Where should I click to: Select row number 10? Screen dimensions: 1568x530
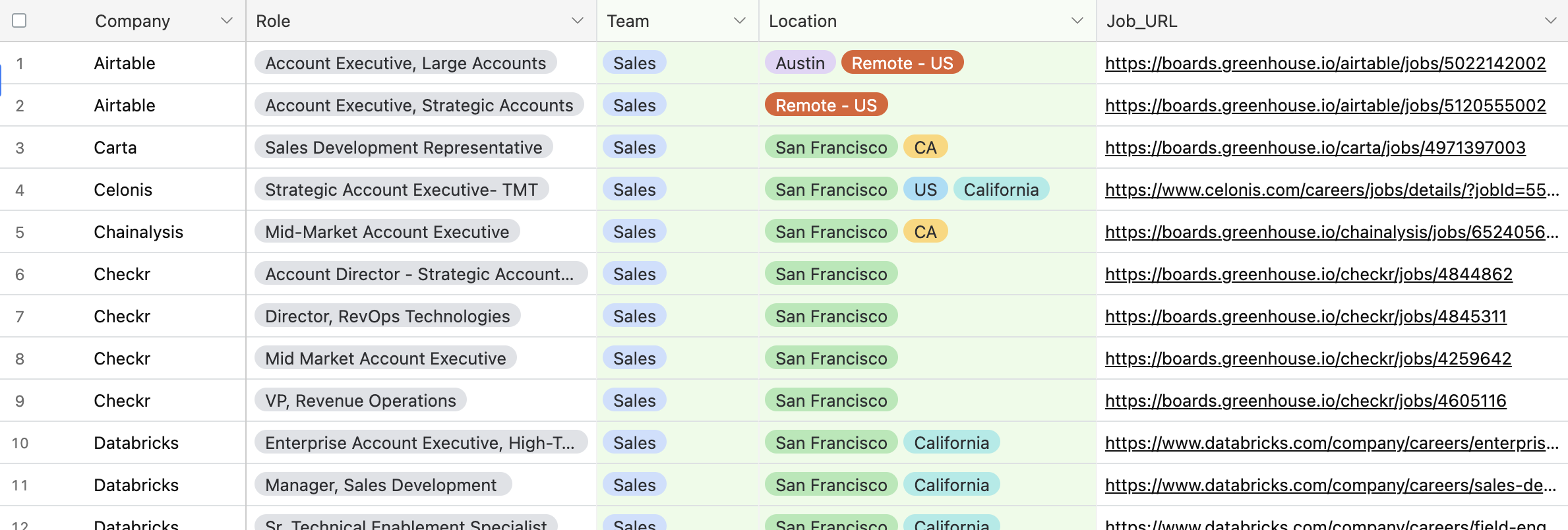[20, 443]
